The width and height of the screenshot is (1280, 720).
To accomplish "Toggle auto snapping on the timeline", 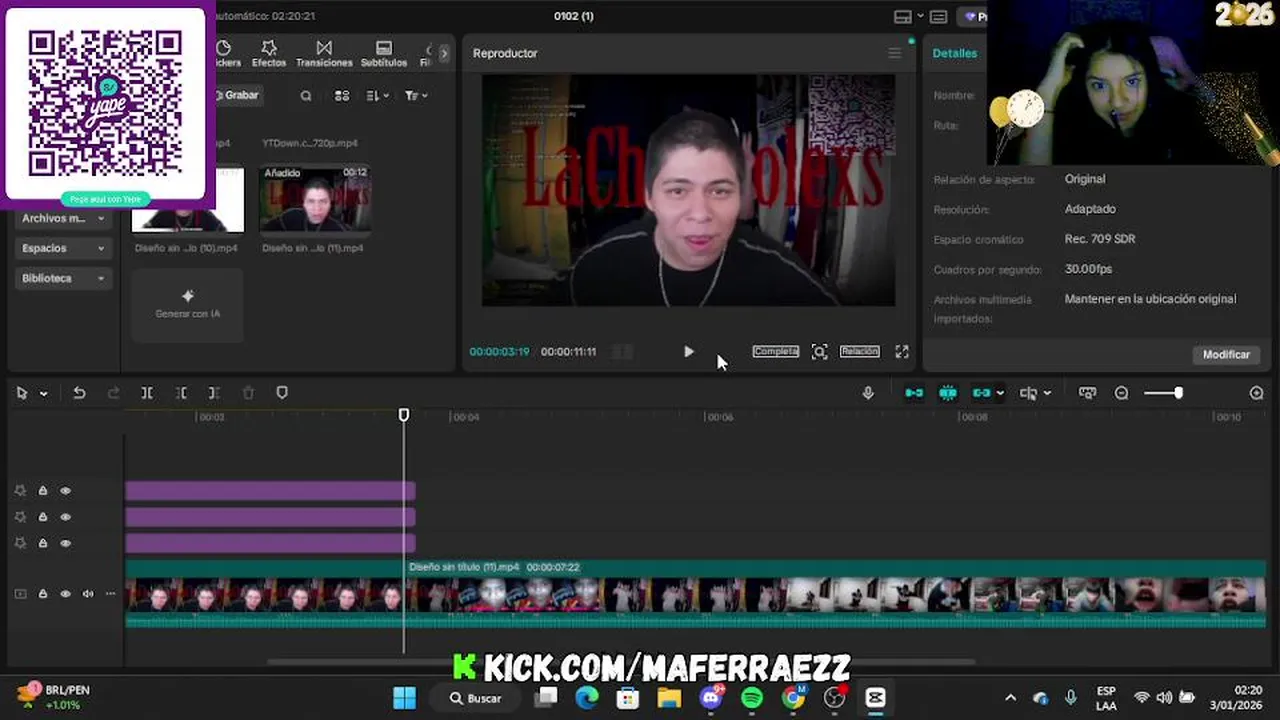I will 948,393.
